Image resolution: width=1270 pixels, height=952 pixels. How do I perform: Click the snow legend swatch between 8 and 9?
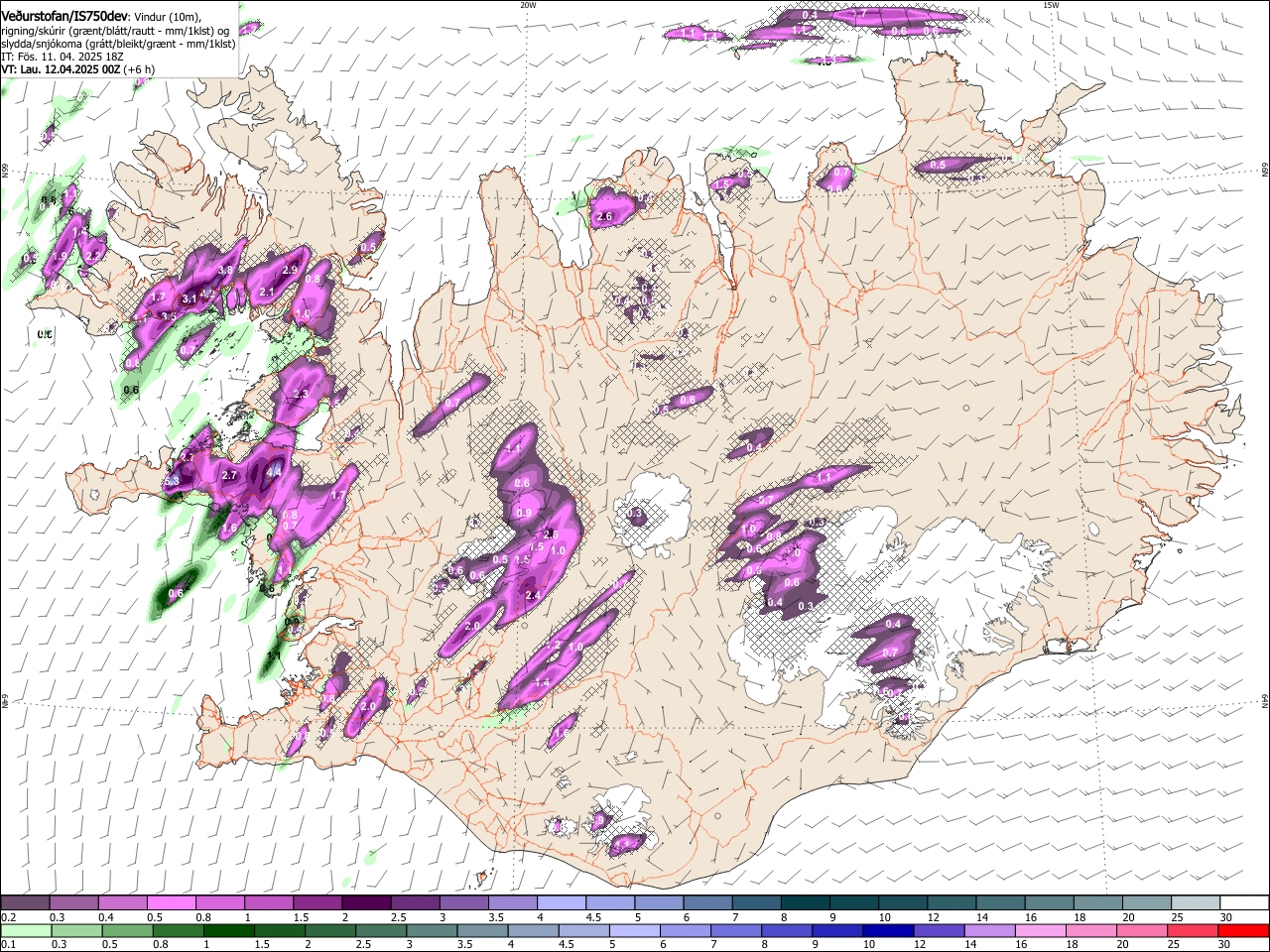coord(806,902)
